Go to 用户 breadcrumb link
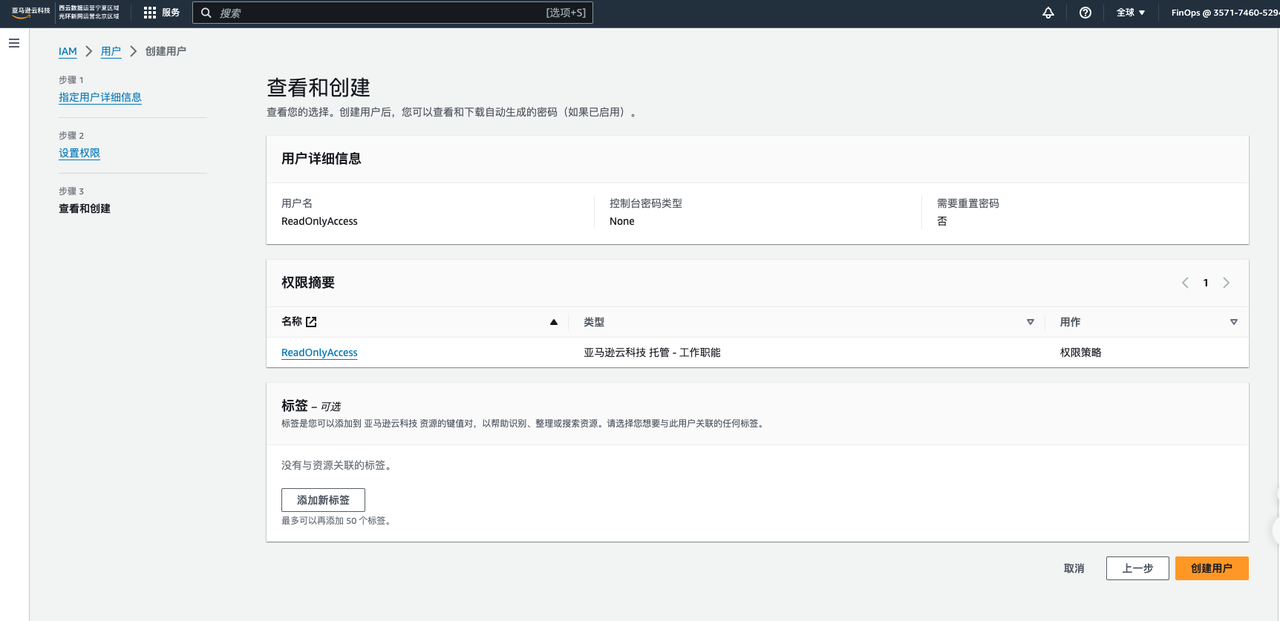Viewport: 1280px width, 621px height. tap(111, 51)
